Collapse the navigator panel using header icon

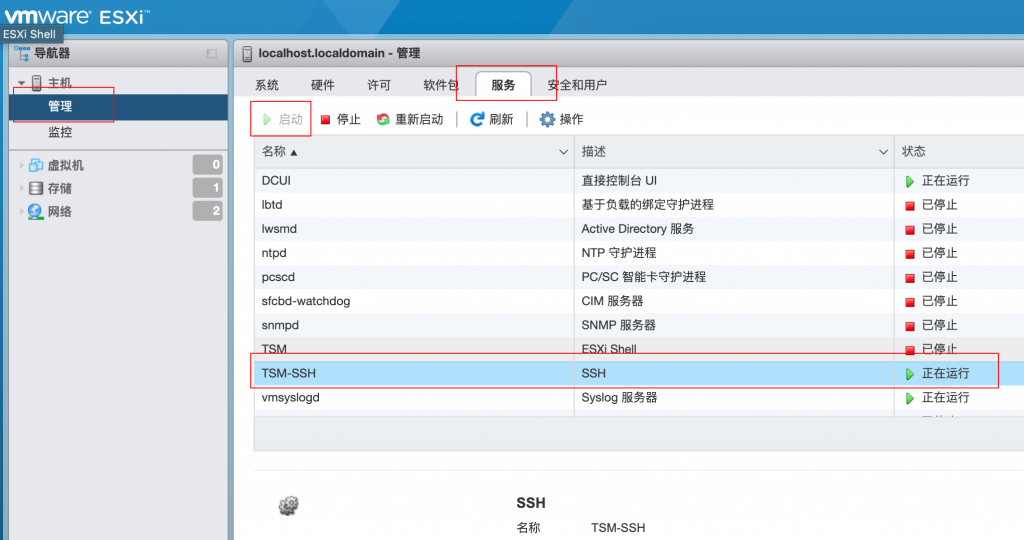211,53
